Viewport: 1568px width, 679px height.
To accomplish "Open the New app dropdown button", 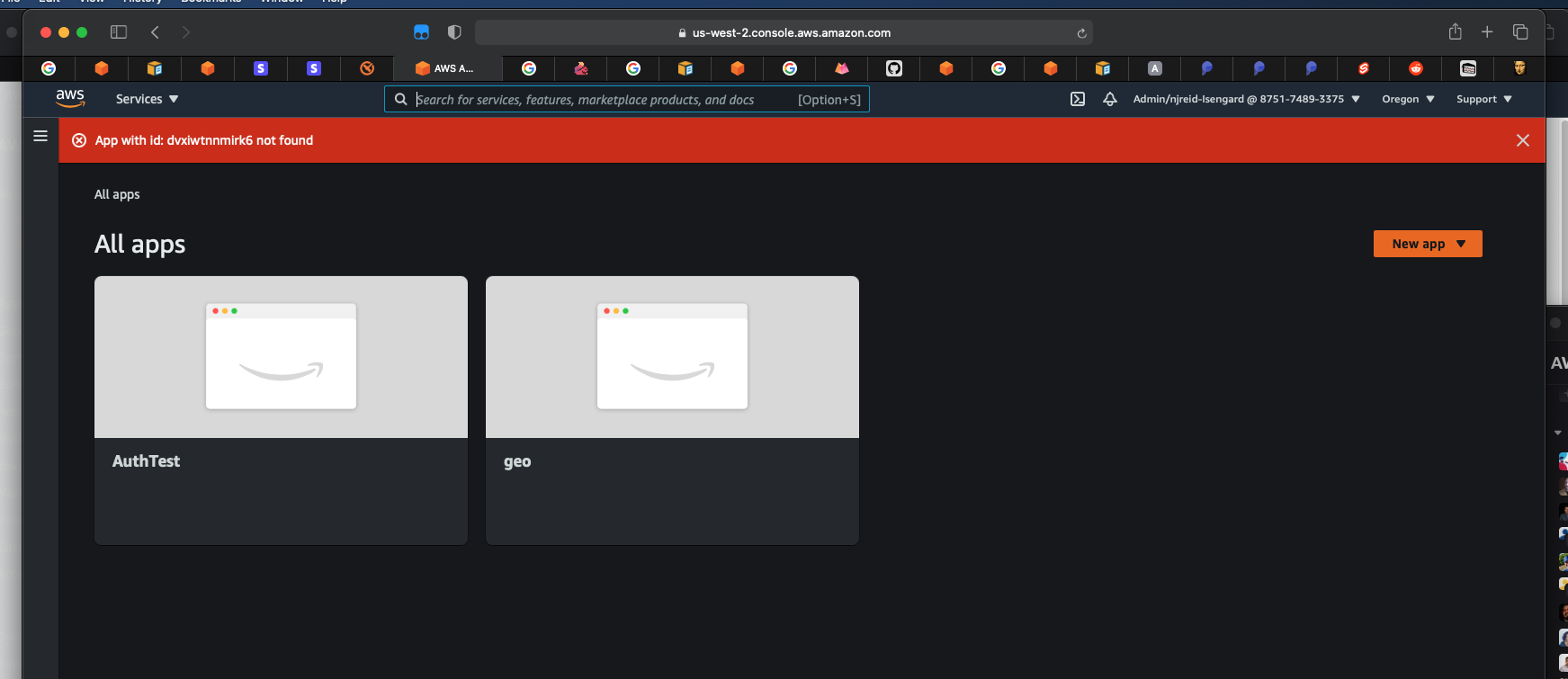I will [1428, 244].
